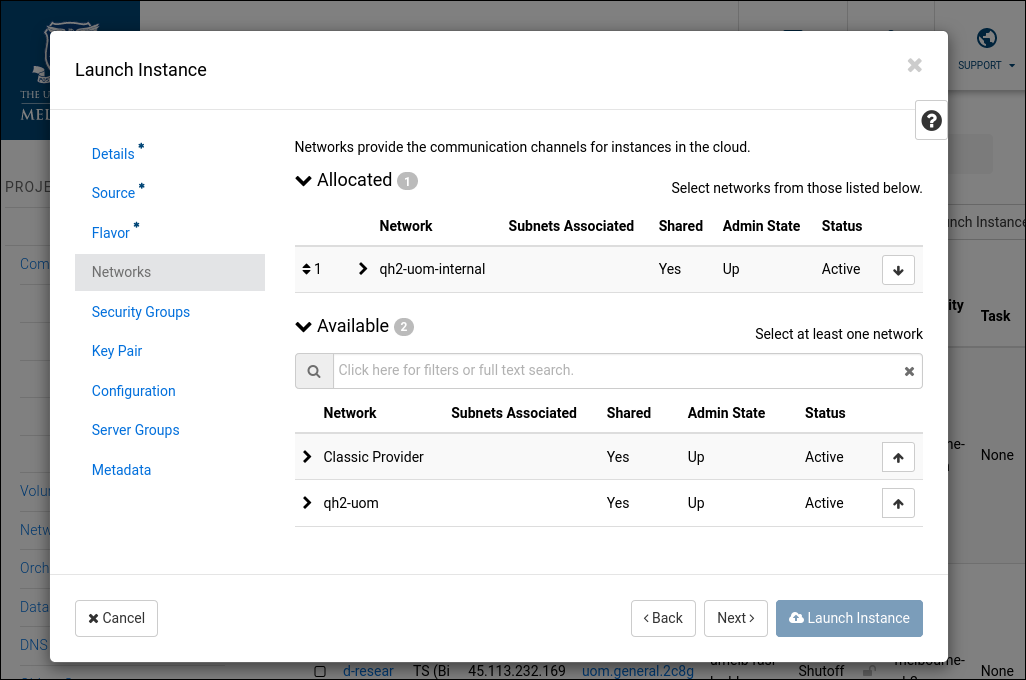Go to the Source step

[x=113, y=193]
